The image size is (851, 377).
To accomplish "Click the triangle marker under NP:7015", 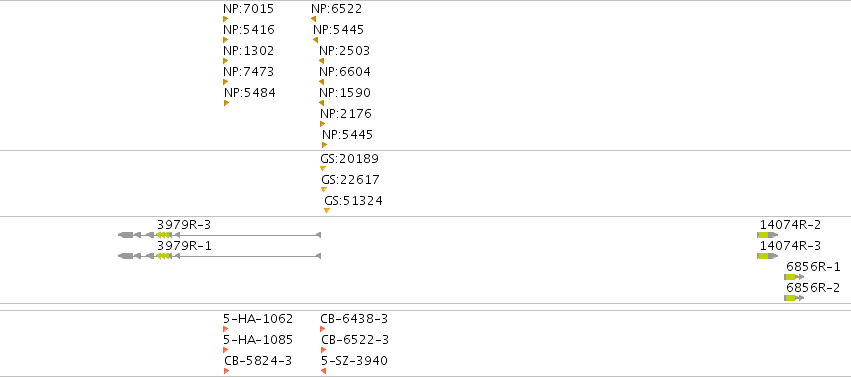I will coord(226,19).
